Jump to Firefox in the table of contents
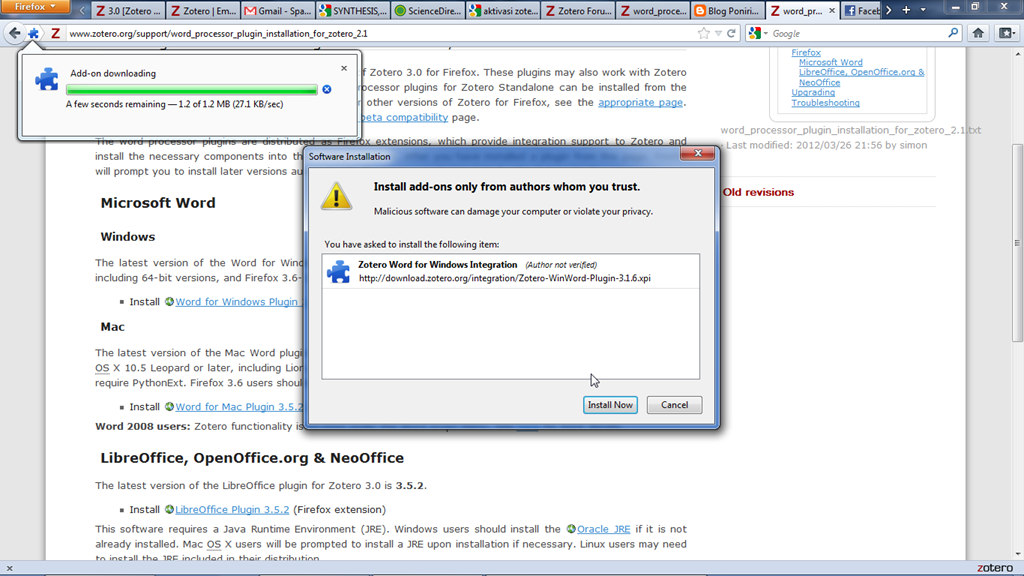Viewport: 1024px width, 576px height. tap(806, 52)
